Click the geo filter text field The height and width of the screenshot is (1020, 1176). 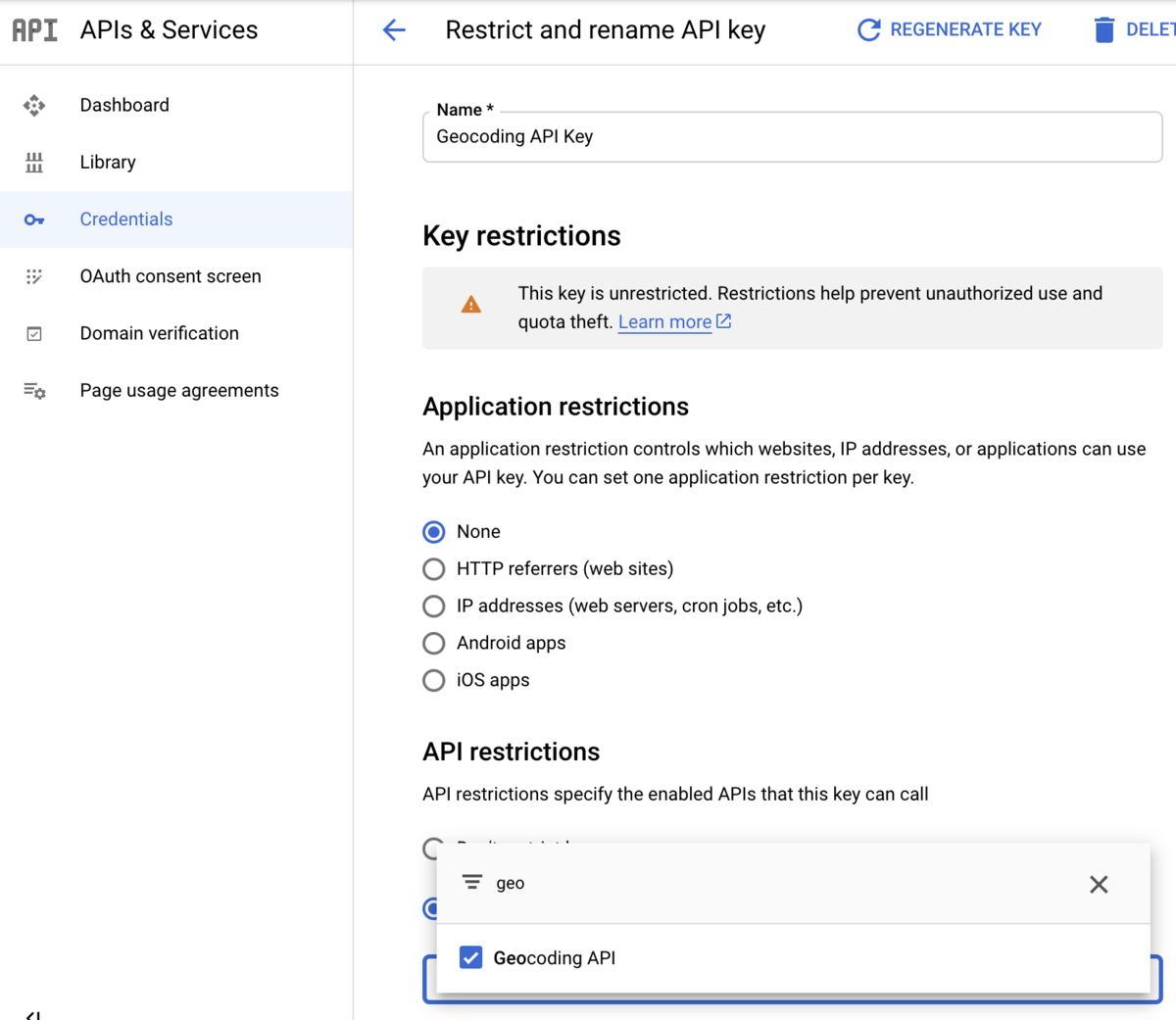764,884
